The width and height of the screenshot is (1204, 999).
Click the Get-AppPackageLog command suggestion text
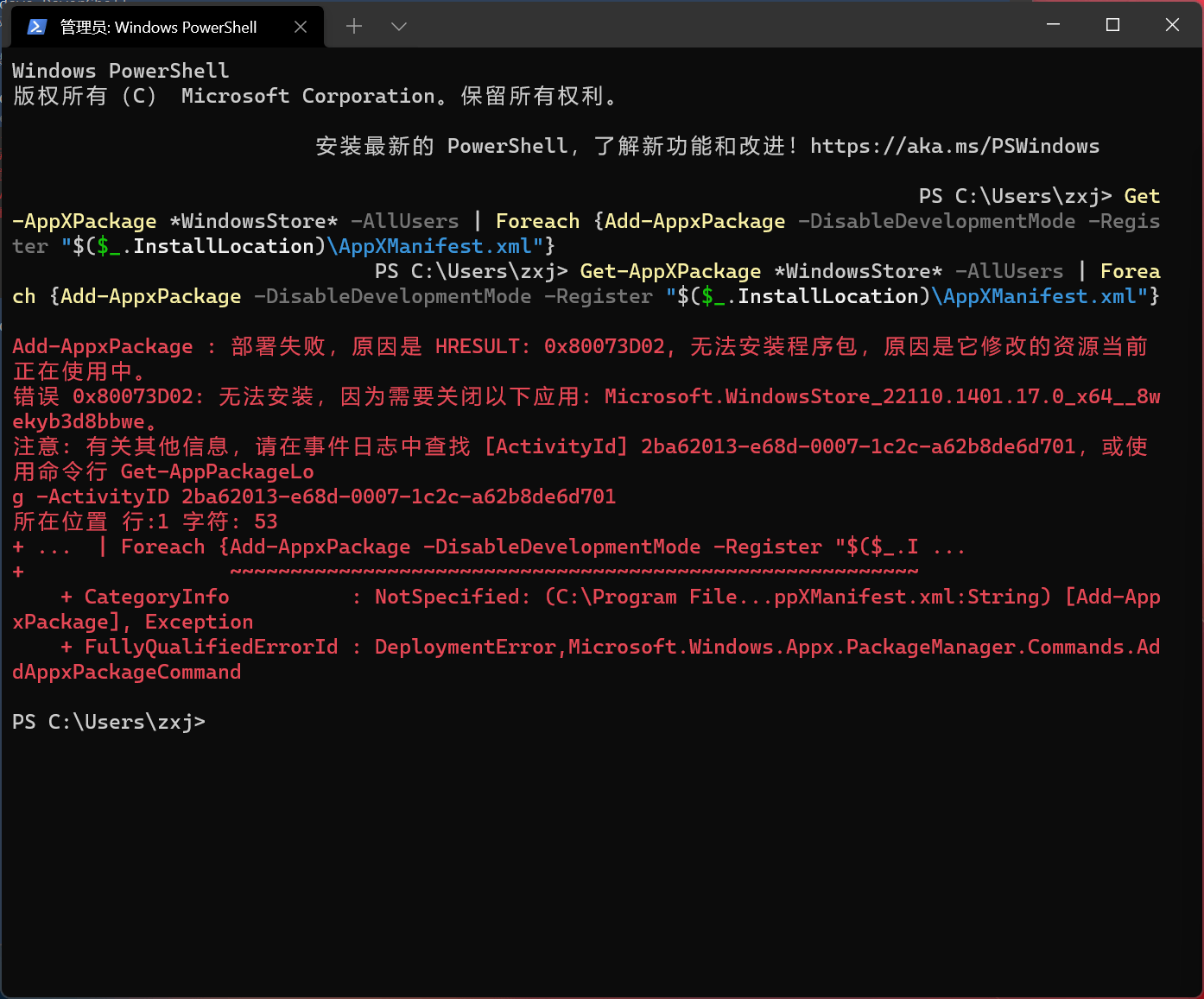pos(216,471)
